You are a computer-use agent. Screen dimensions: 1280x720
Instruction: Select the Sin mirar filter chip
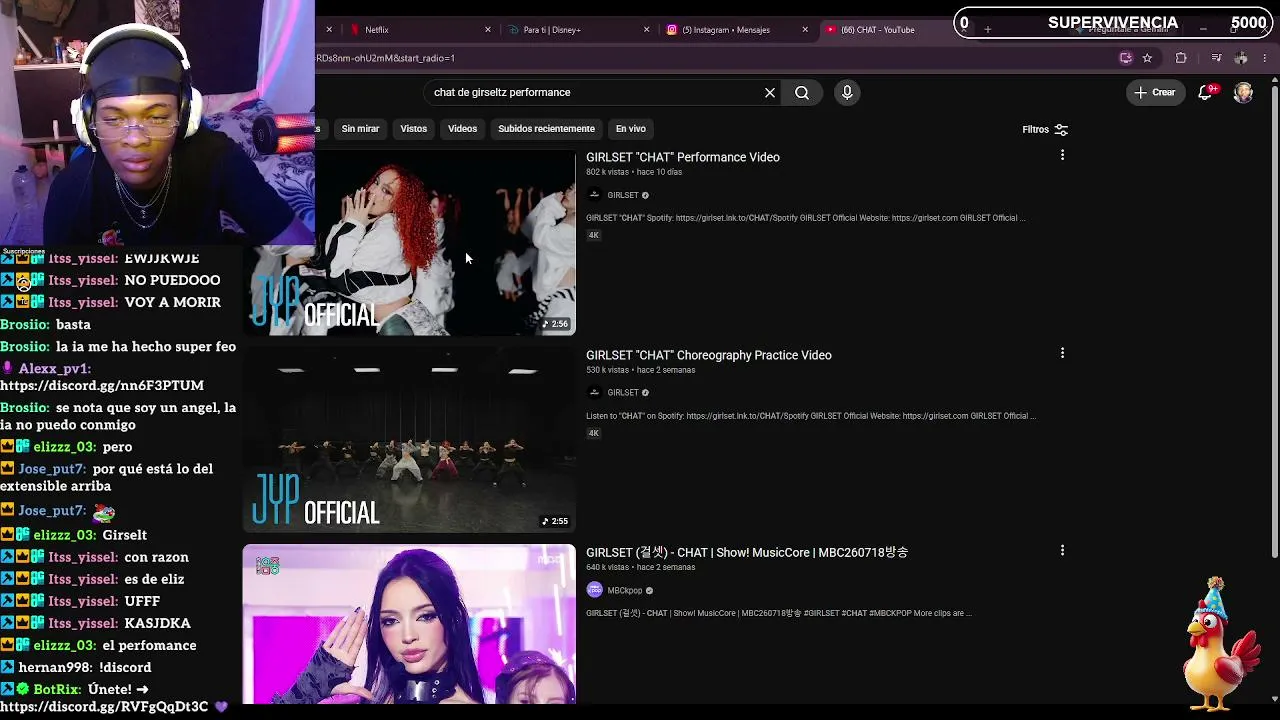point(360,129)
